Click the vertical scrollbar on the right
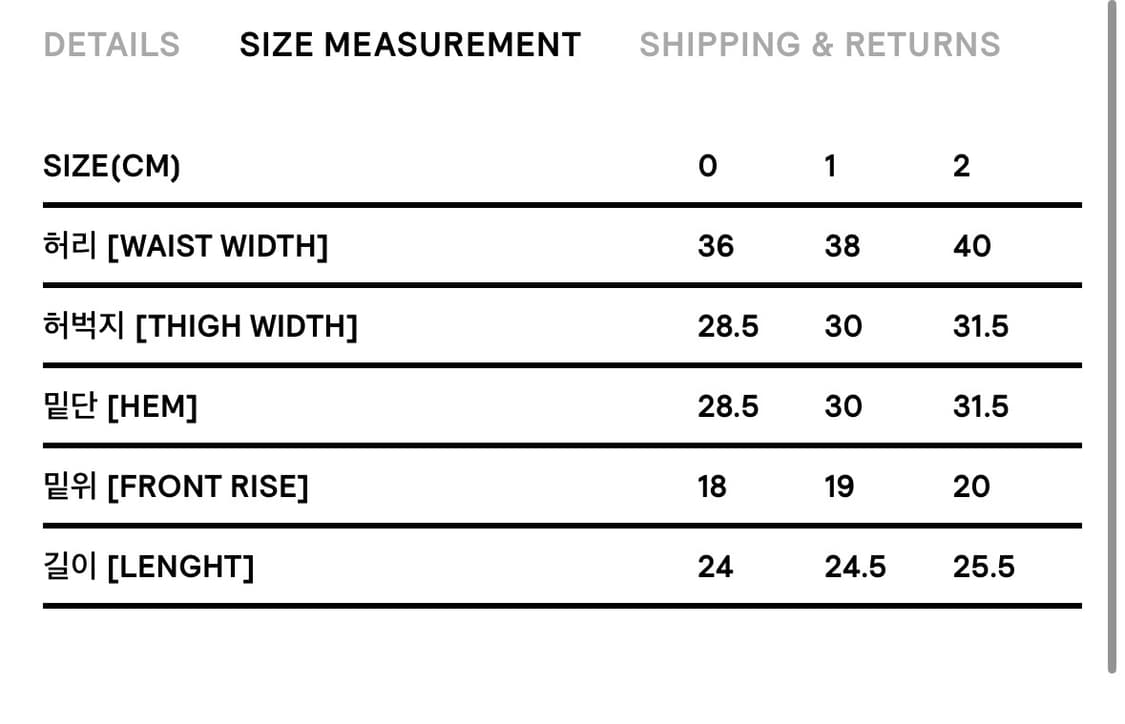Image resolution: width=1125 pixels, height=724 pixels. point(1111,336)
